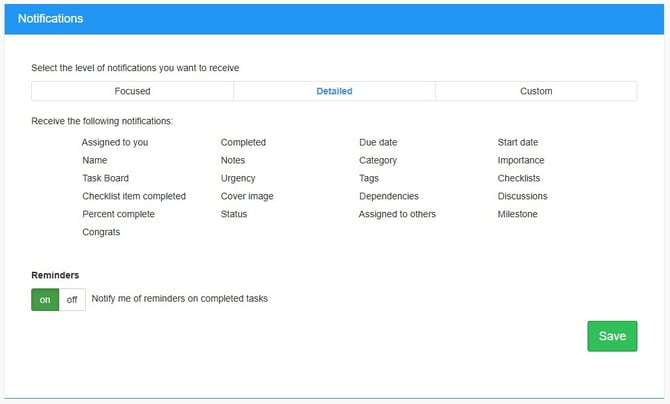Viewport: 670px width, 404px height.
Task: Select the 'Start date' notification label
Action: (518, 142)
